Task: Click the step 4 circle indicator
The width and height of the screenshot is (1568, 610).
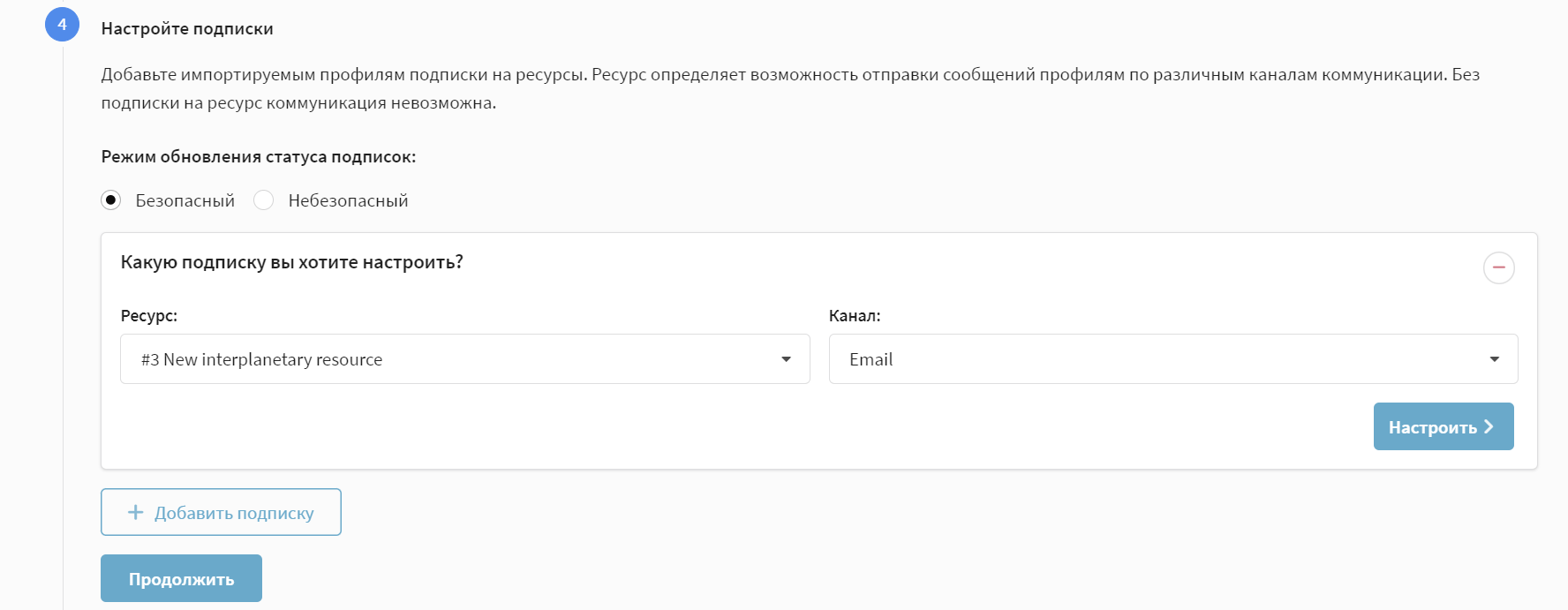Action: [62, 25]
